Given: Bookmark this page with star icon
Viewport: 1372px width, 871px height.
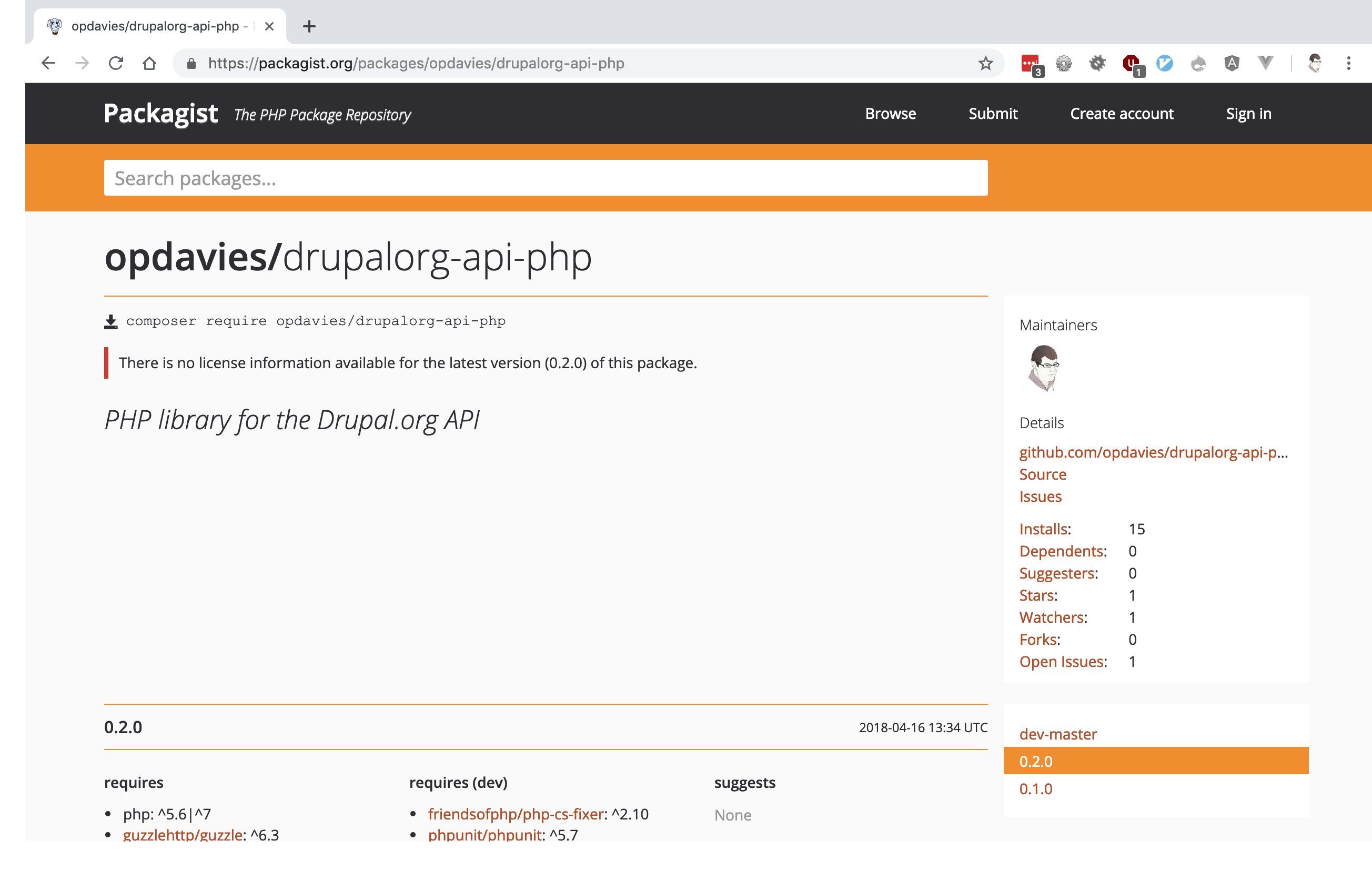Looking at the screenshot, I should pyautogui.click(x=986, y=63).
